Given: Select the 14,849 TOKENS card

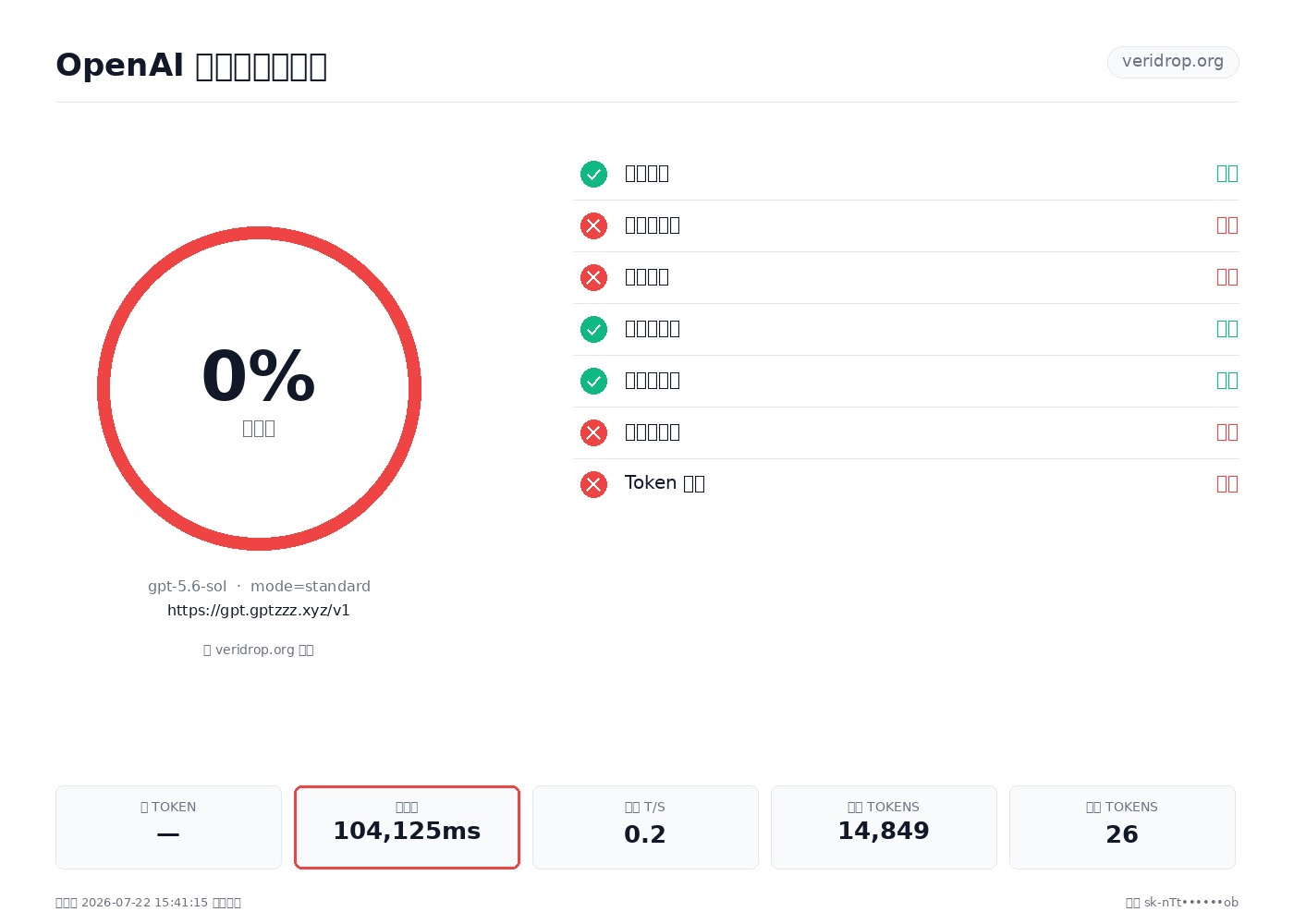Looking at the screenshot, I should coord(884,827).
